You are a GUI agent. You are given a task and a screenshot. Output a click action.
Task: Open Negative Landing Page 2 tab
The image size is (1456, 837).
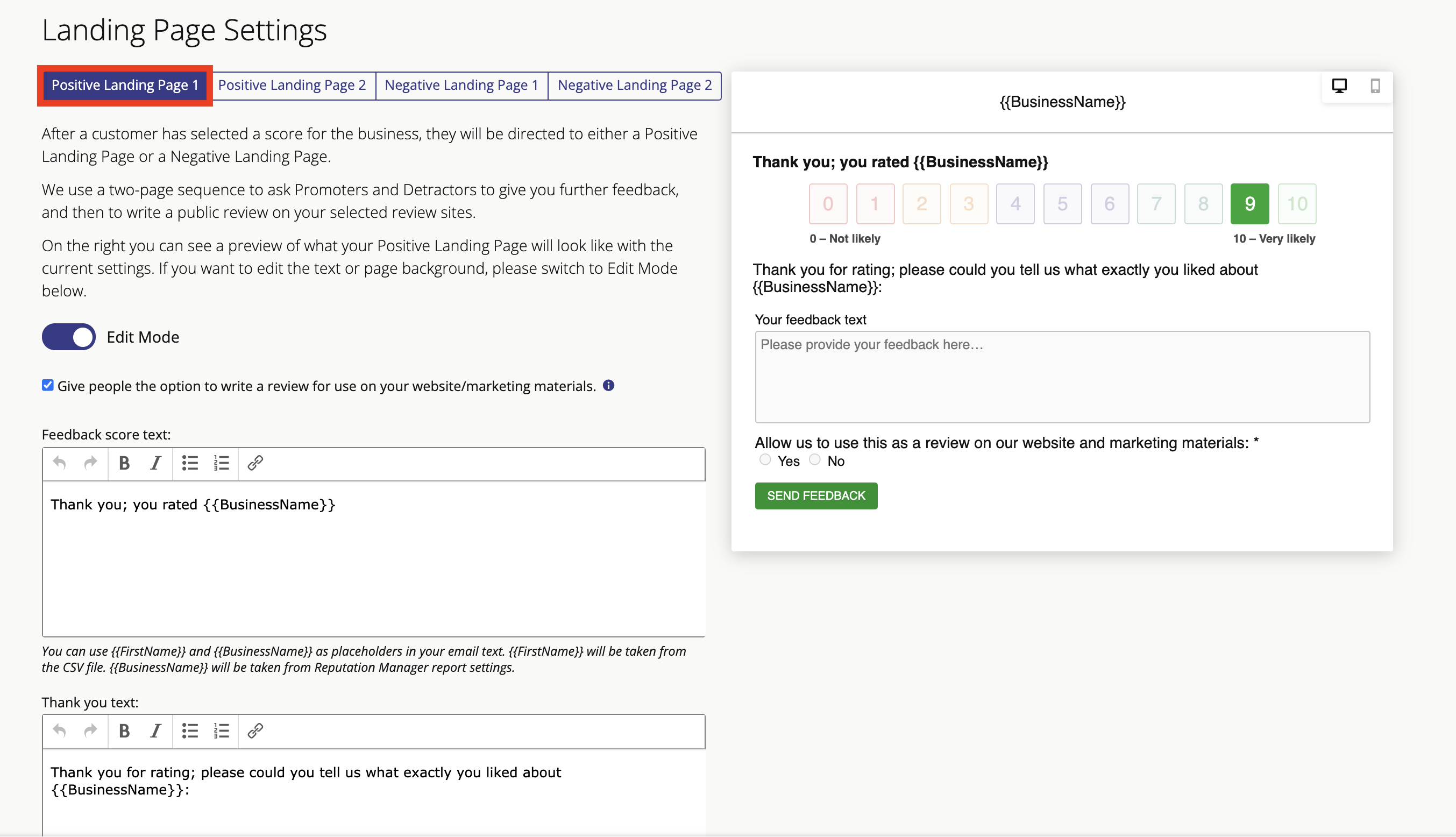(x=635, y=86)
